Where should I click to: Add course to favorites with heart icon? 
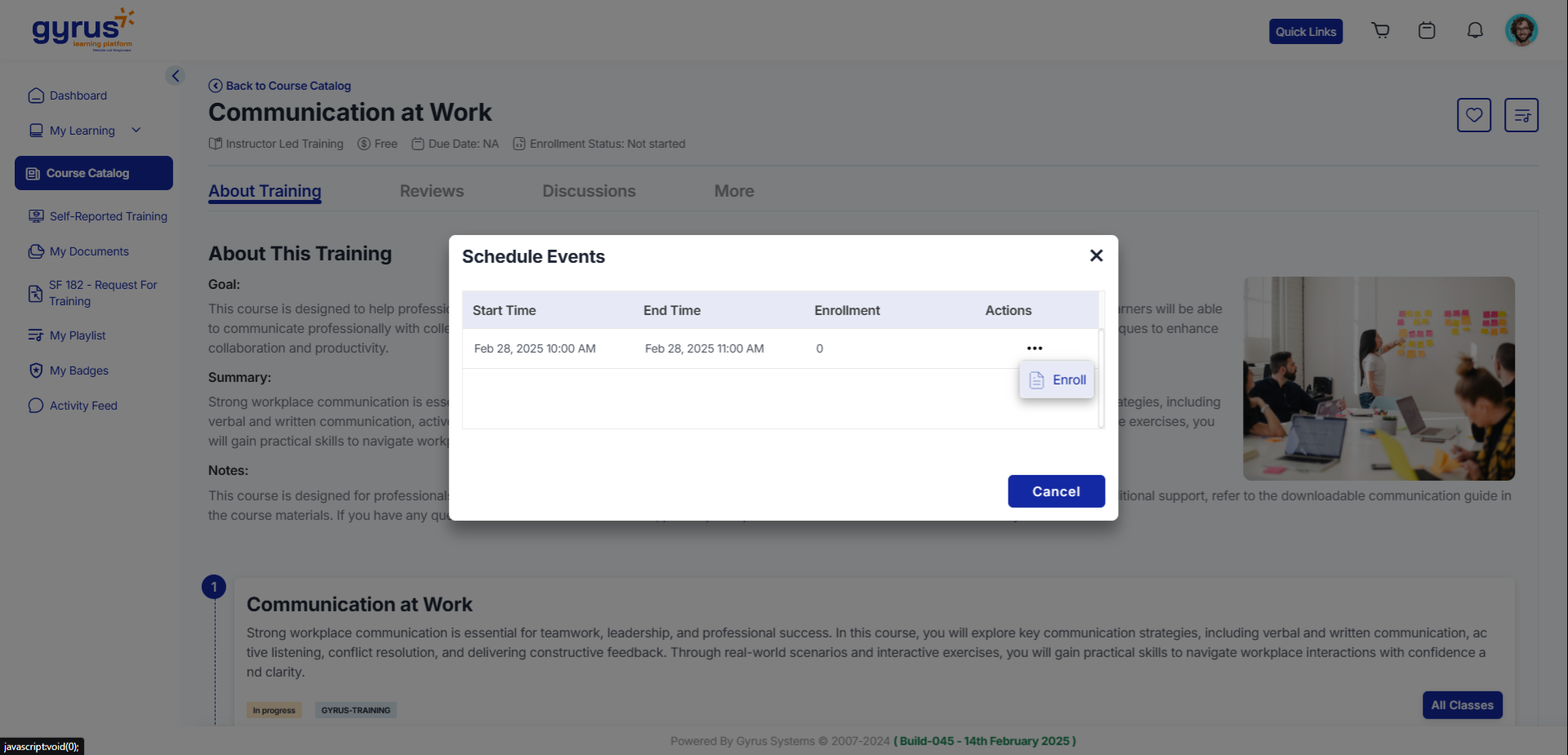1473,115
